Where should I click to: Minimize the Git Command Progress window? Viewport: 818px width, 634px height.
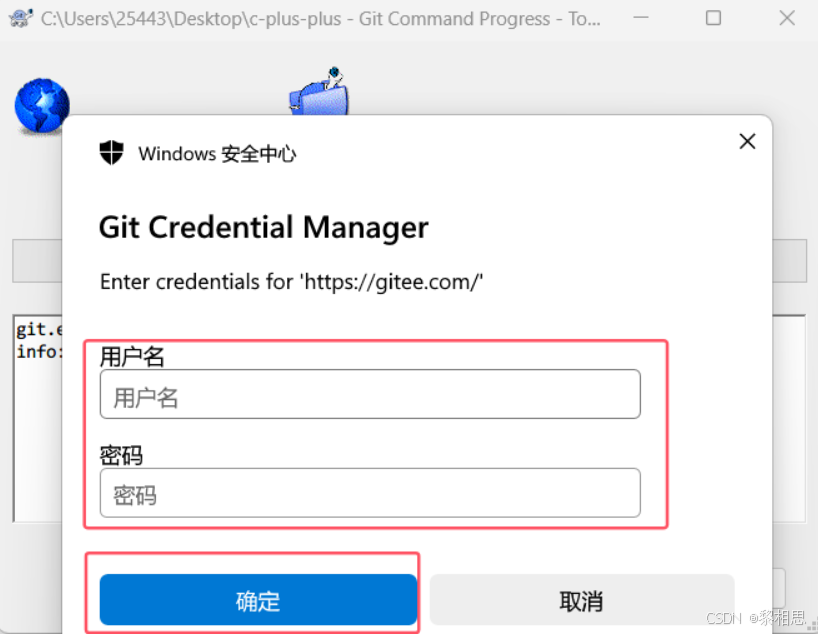point(641,18)
